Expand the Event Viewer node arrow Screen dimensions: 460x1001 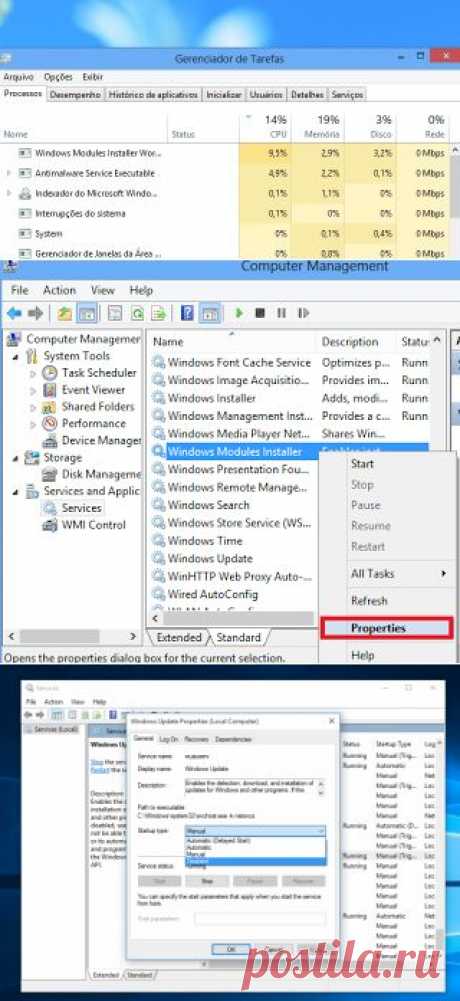(33, 390)
